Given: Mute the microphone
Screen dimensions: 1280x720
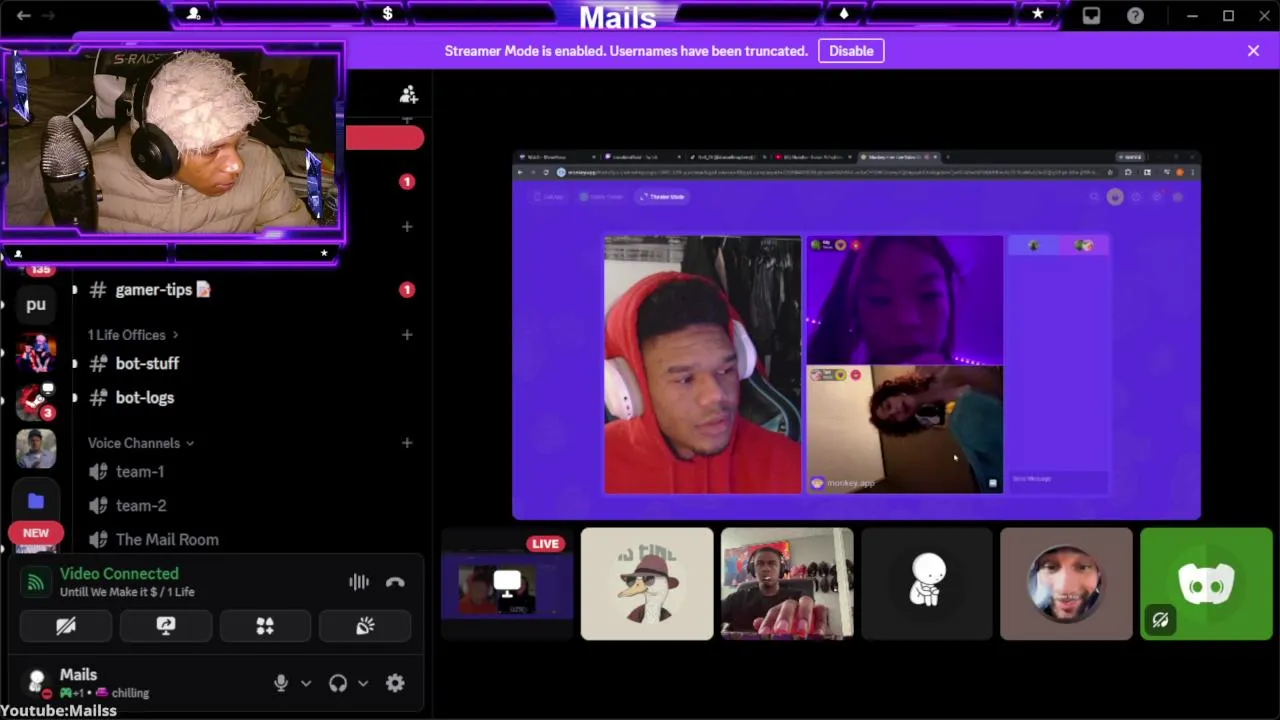Looking at the screenshot, I should tap(281, 683).
